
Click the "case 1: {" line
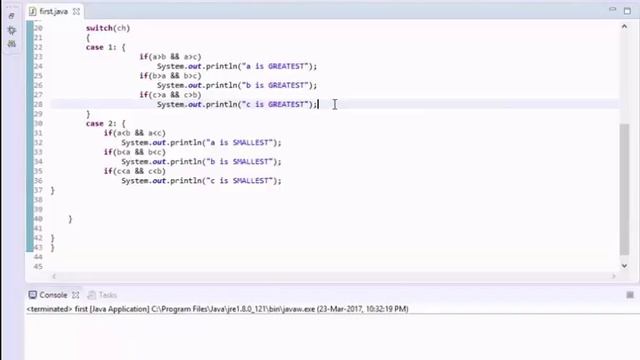[x=106, y=47]
